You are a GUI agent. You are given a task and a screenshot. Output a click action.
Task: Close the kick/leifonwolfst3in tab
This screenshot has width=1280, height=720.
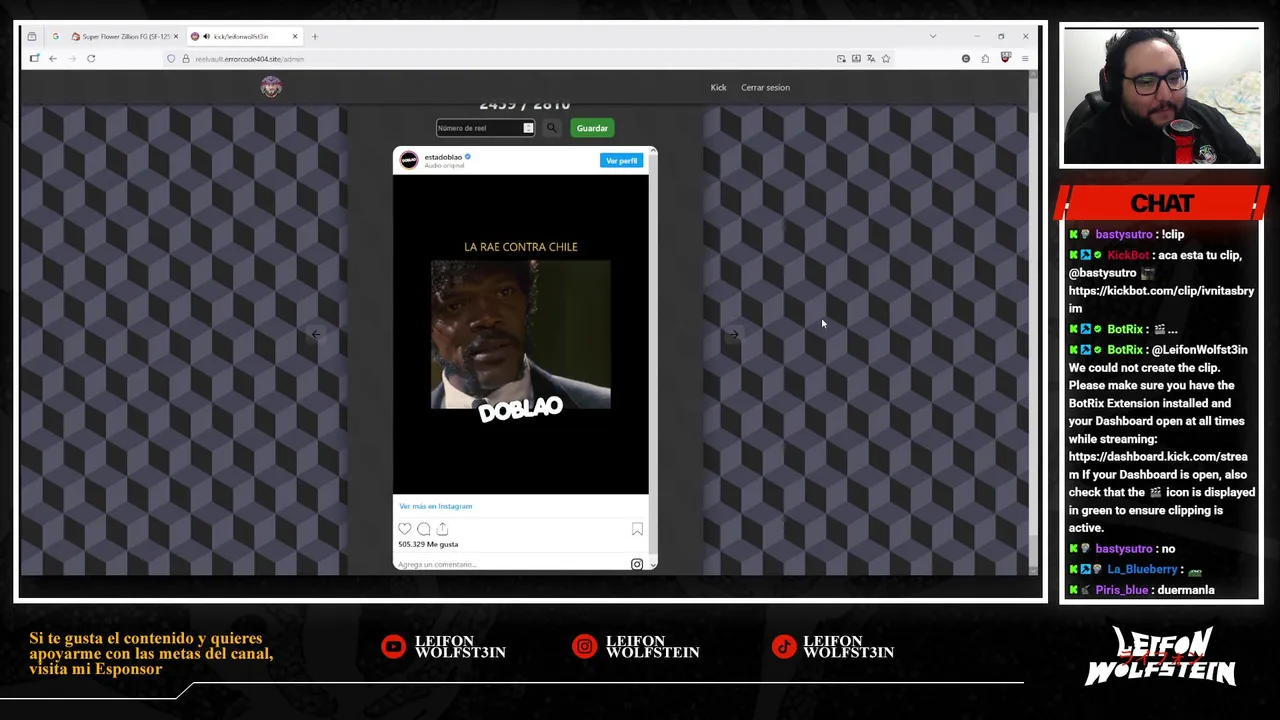(x=295, y=37)
